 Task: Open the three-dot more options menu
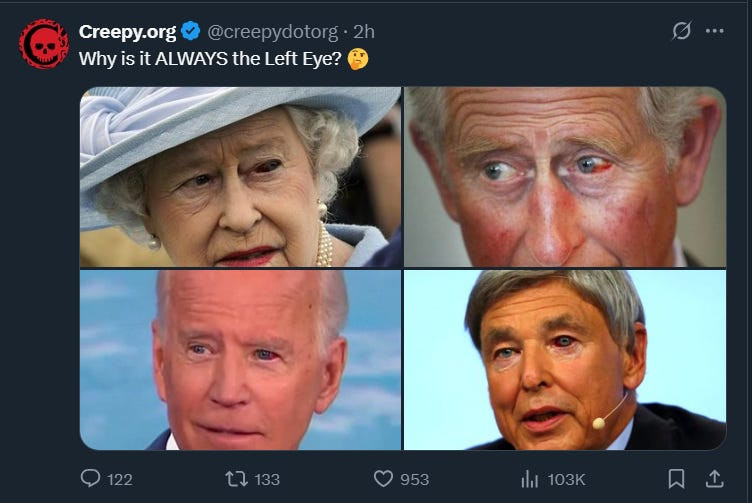714,31
